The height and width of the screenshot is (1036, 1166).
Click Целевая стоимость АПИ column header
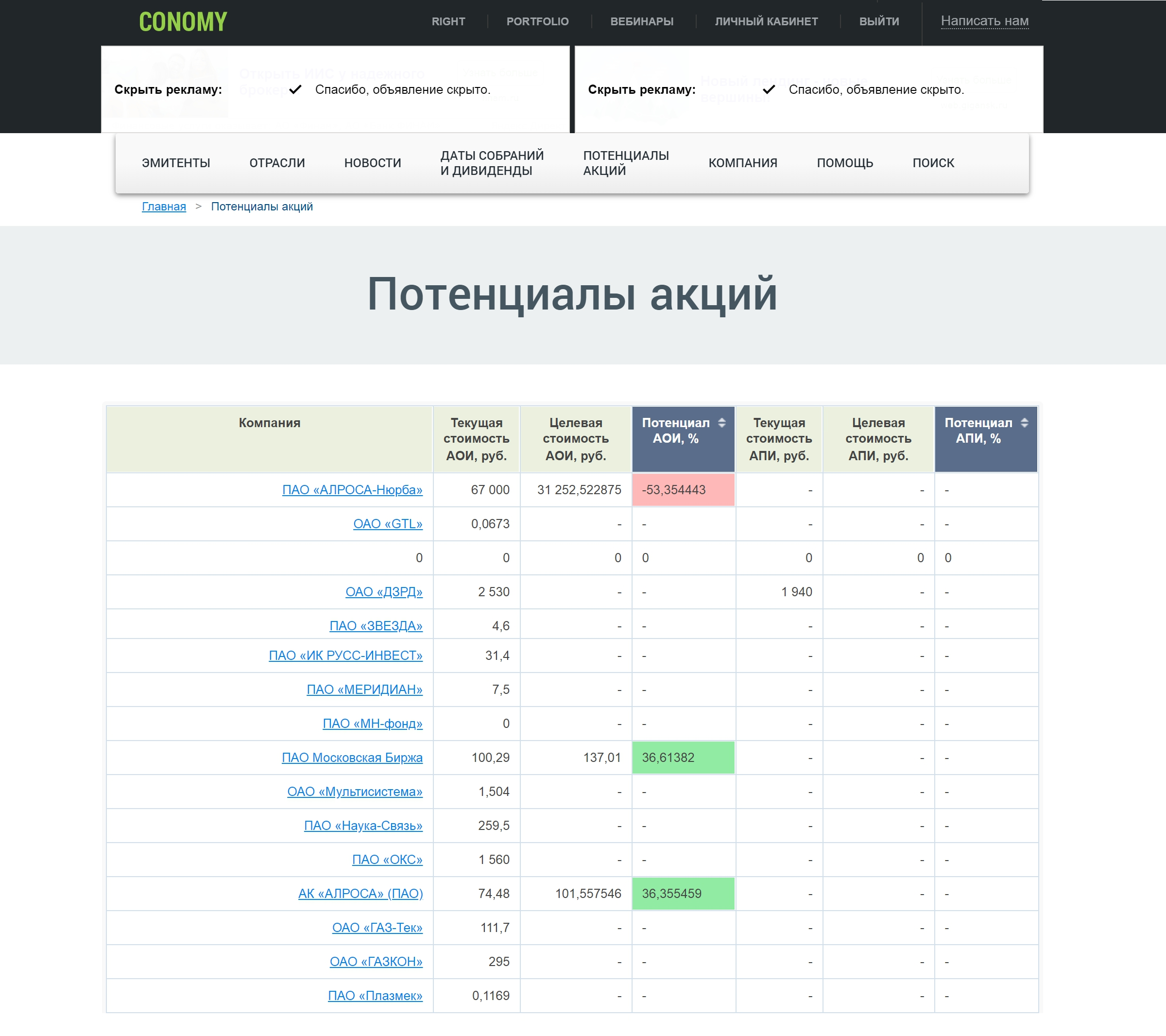tap(878, 439)
